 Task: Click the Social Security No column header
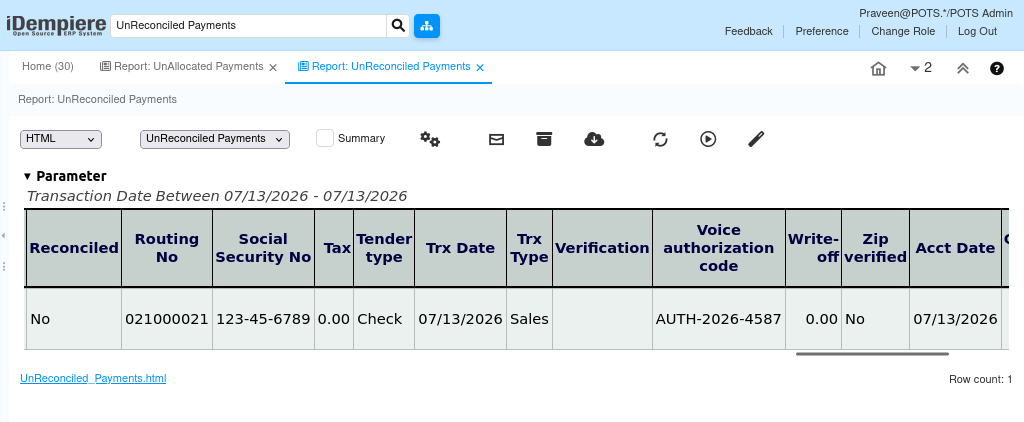coord(263,248)
